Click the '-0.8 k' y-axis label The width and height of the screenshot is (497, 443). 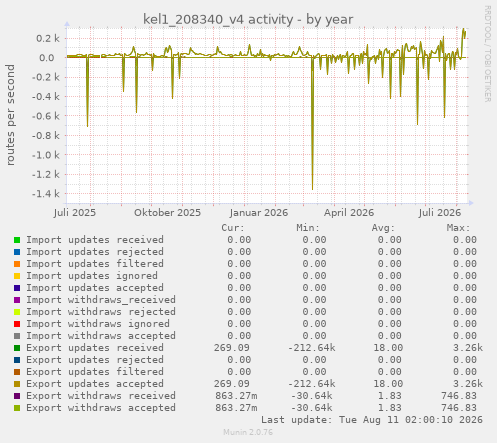(x=46, y=135)
